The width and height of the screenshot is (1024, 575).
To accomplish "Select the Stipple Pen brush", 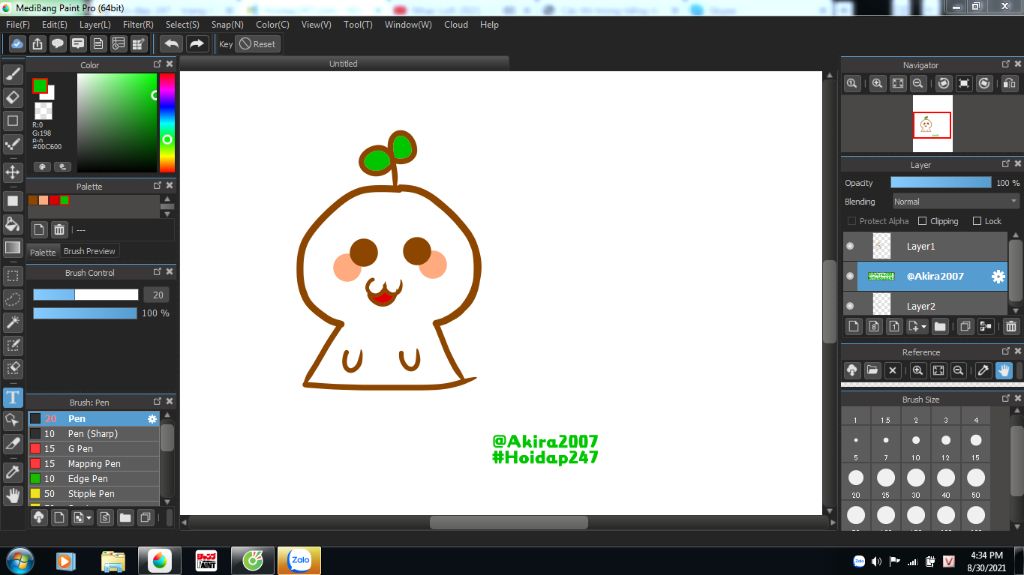I will [x=94, y=494].
